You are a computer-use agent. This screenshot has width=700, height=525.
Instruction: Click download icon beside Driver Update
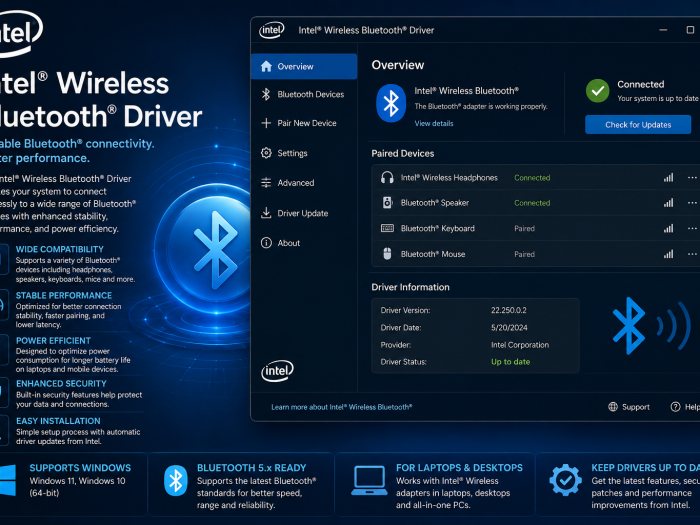click(266, 212)
